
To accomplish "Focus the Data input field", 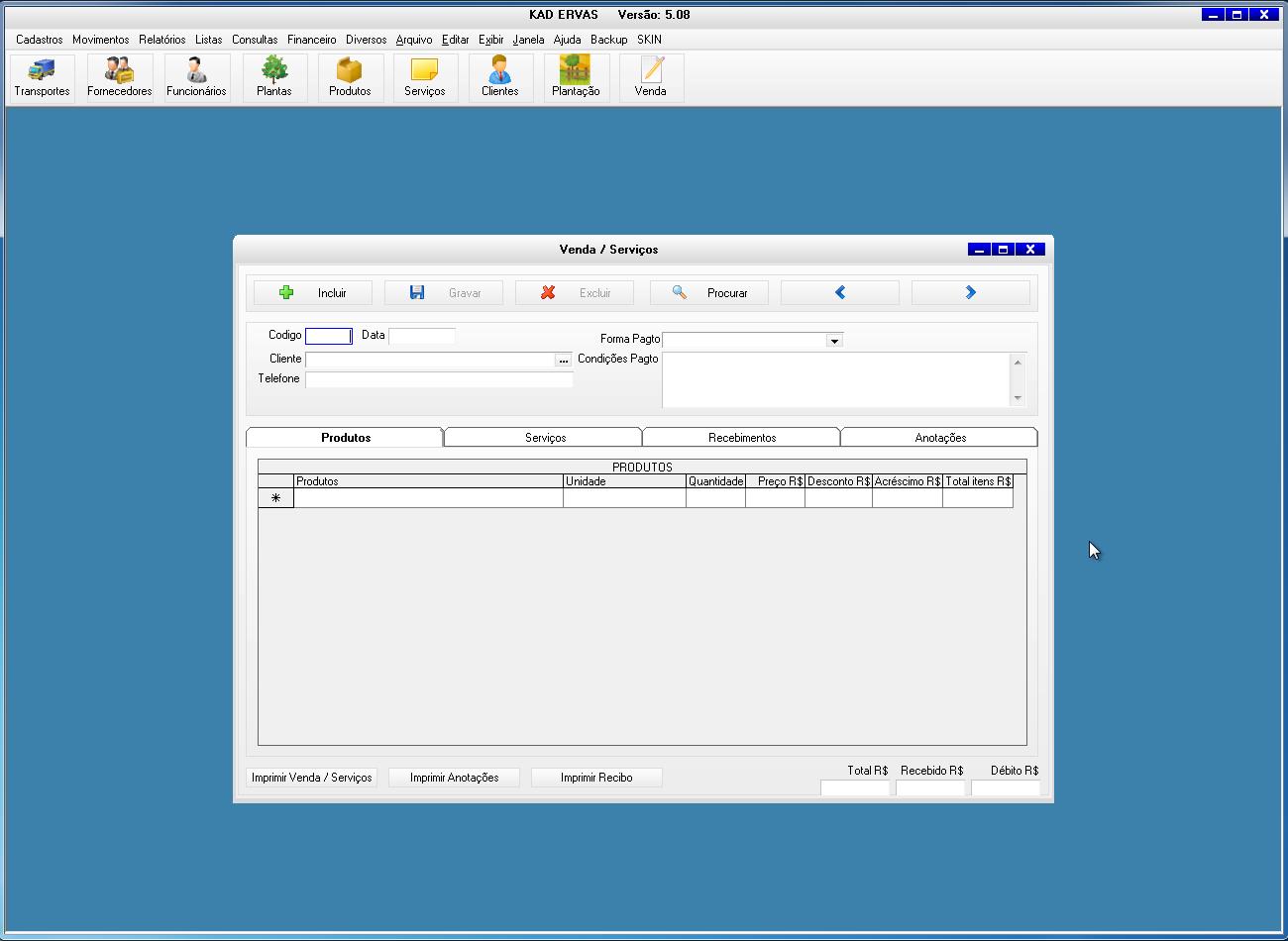I will point(422,336).
